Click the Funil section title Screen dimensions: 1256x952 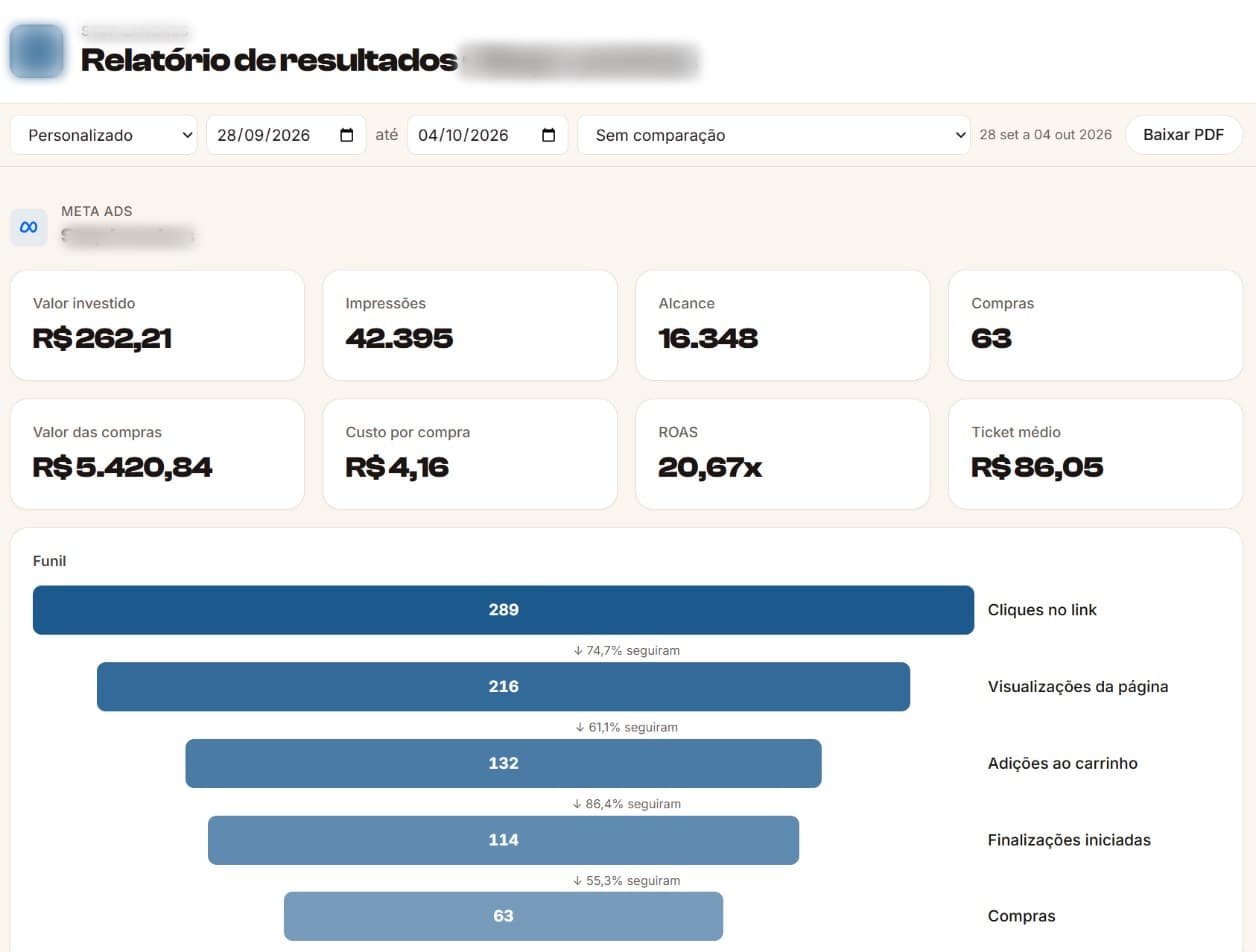tap(49, 561)
